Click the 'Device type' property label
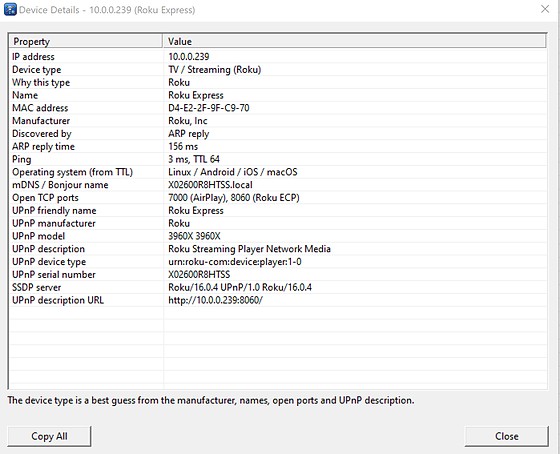The width and height of the screenshot is (560, 454). click(x=36, y=70)
